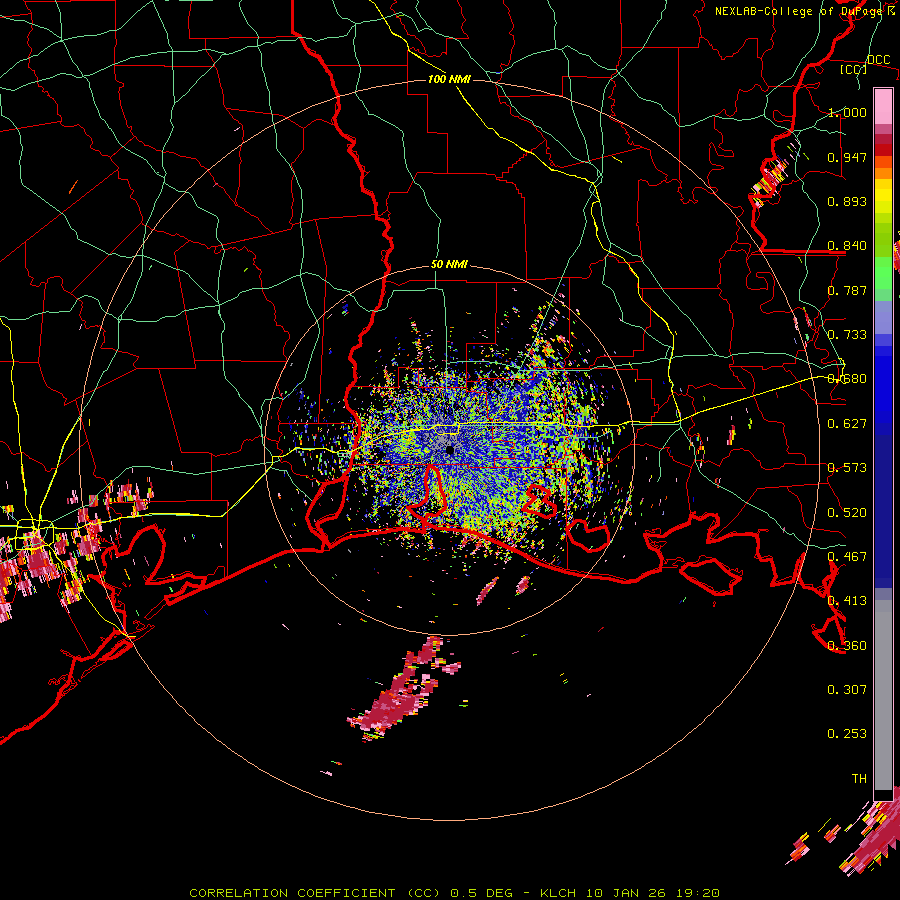Click the Correlation Coefficient KLCH caption text
The width and height of the screenshot is (900, 900).
[x=455, y=893]
